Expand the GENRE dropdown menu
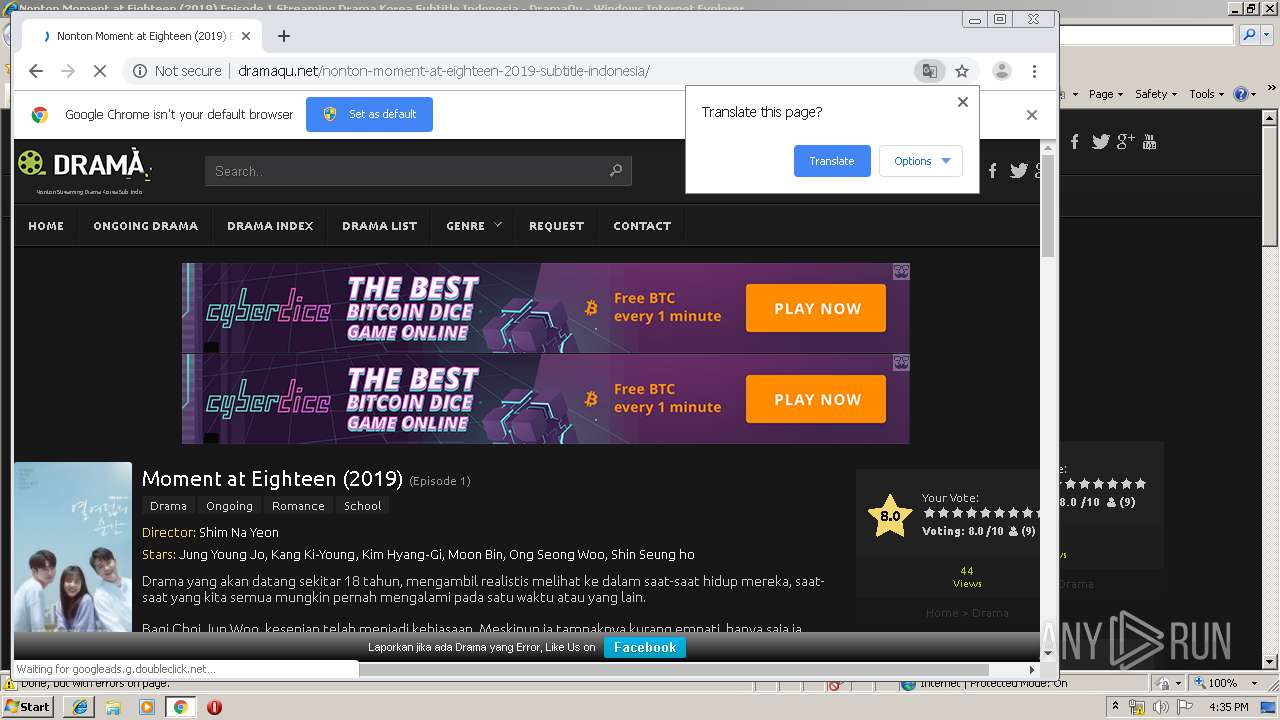Viewport: 1280px width, 720px height. coord(474,226)
